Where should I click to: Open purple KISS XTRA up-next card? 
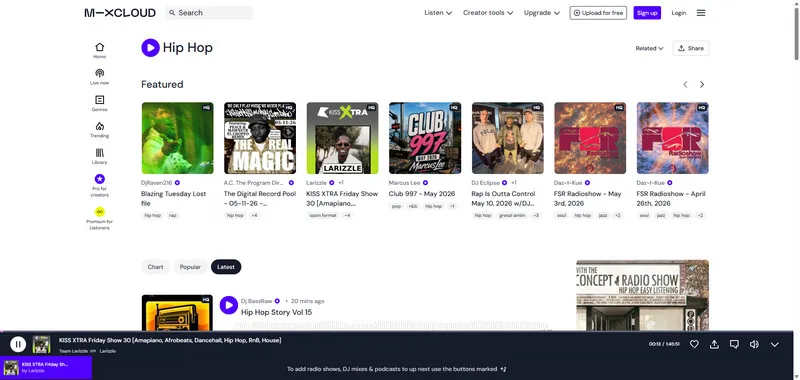pyautogui.click(x=46, y=368)
